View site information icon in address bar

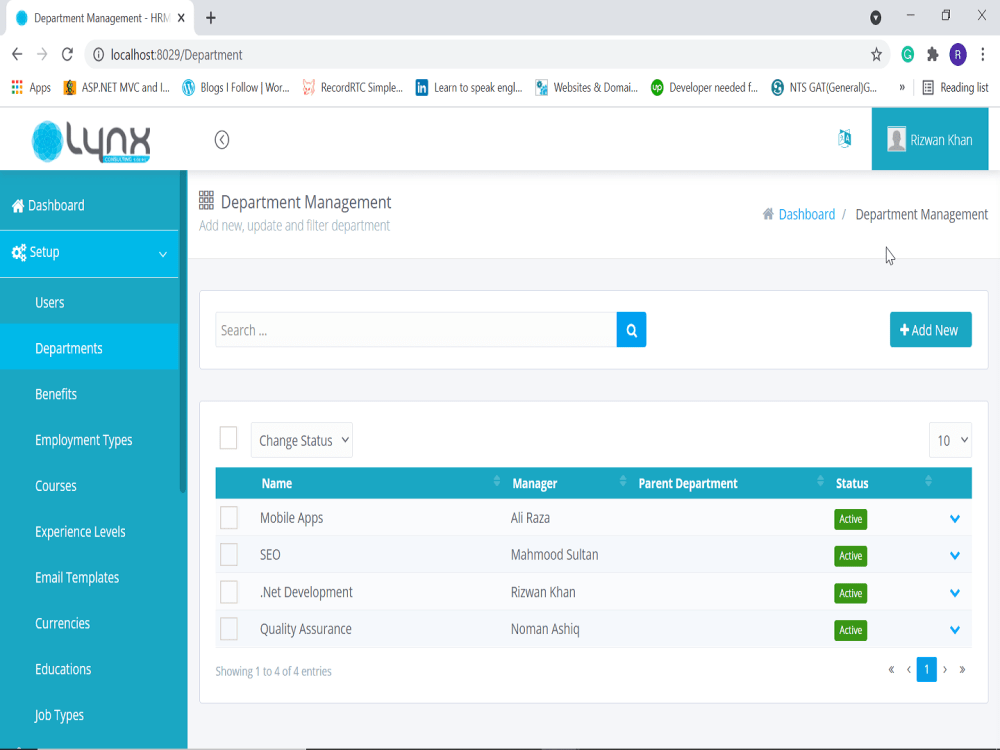pos(98,55)
